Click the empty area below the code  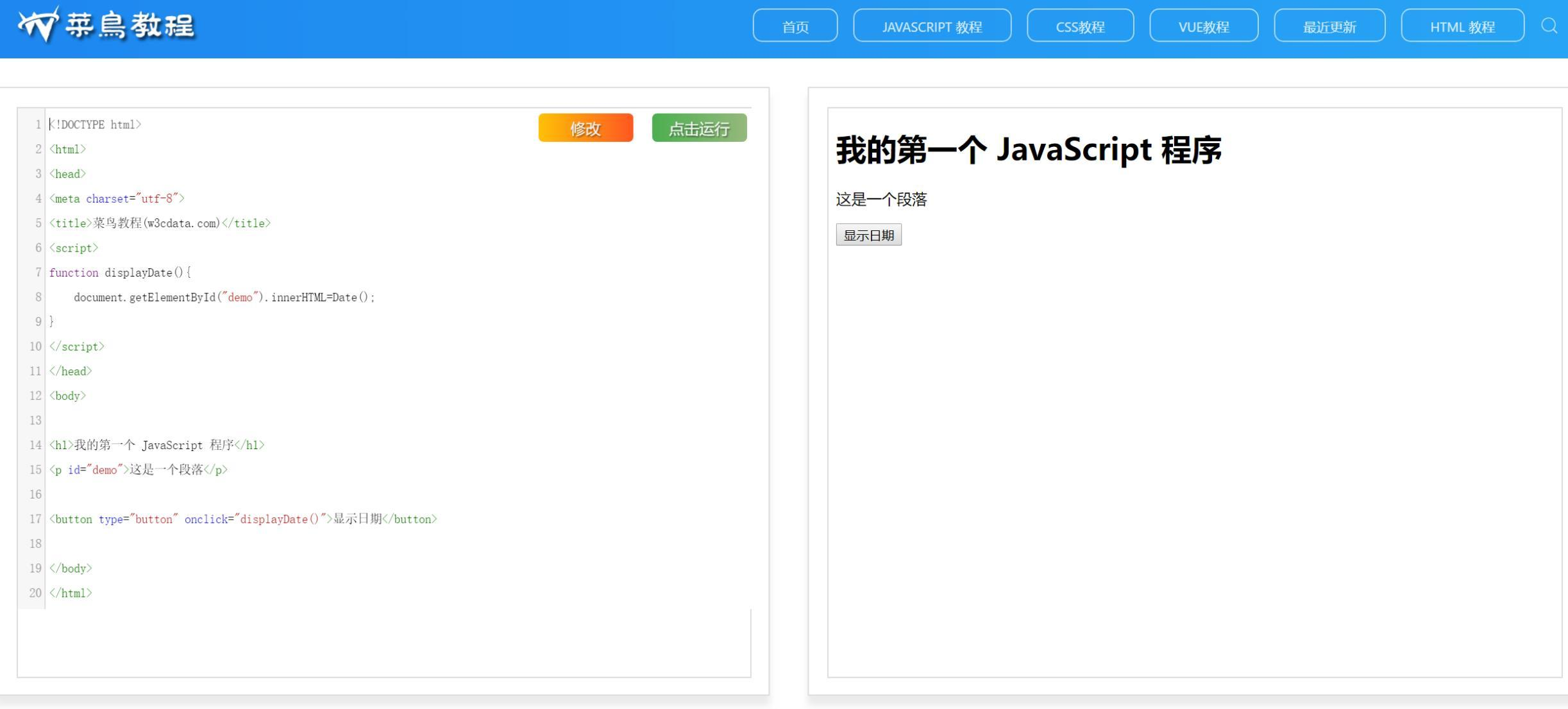tap(385, 642)
